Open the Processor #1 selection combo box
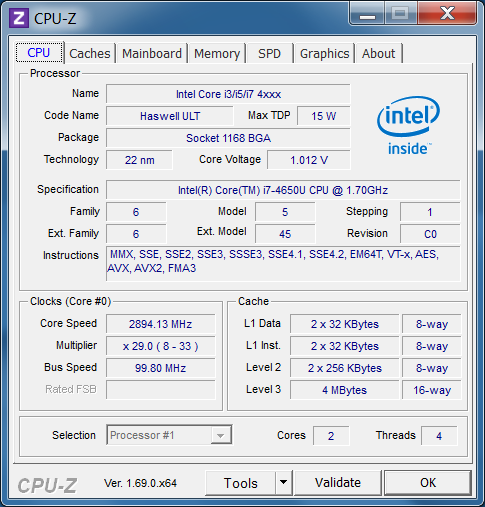485x507 pixels. coord(169,435)
